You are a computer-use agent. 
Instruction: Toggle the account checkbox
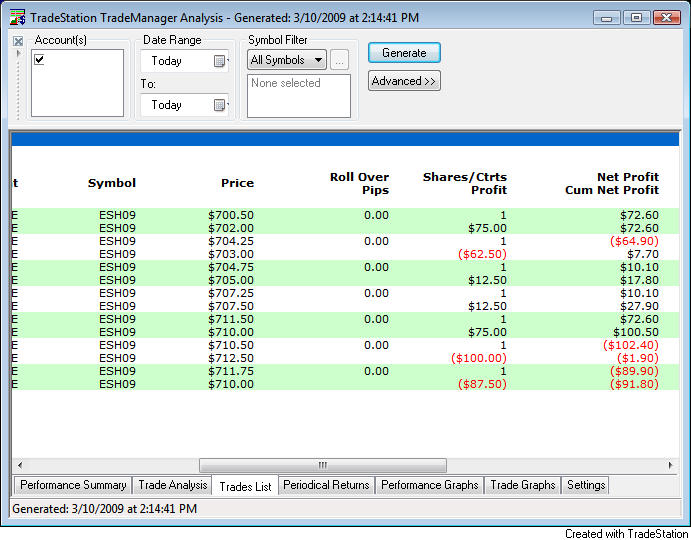(x=39, y=59)
